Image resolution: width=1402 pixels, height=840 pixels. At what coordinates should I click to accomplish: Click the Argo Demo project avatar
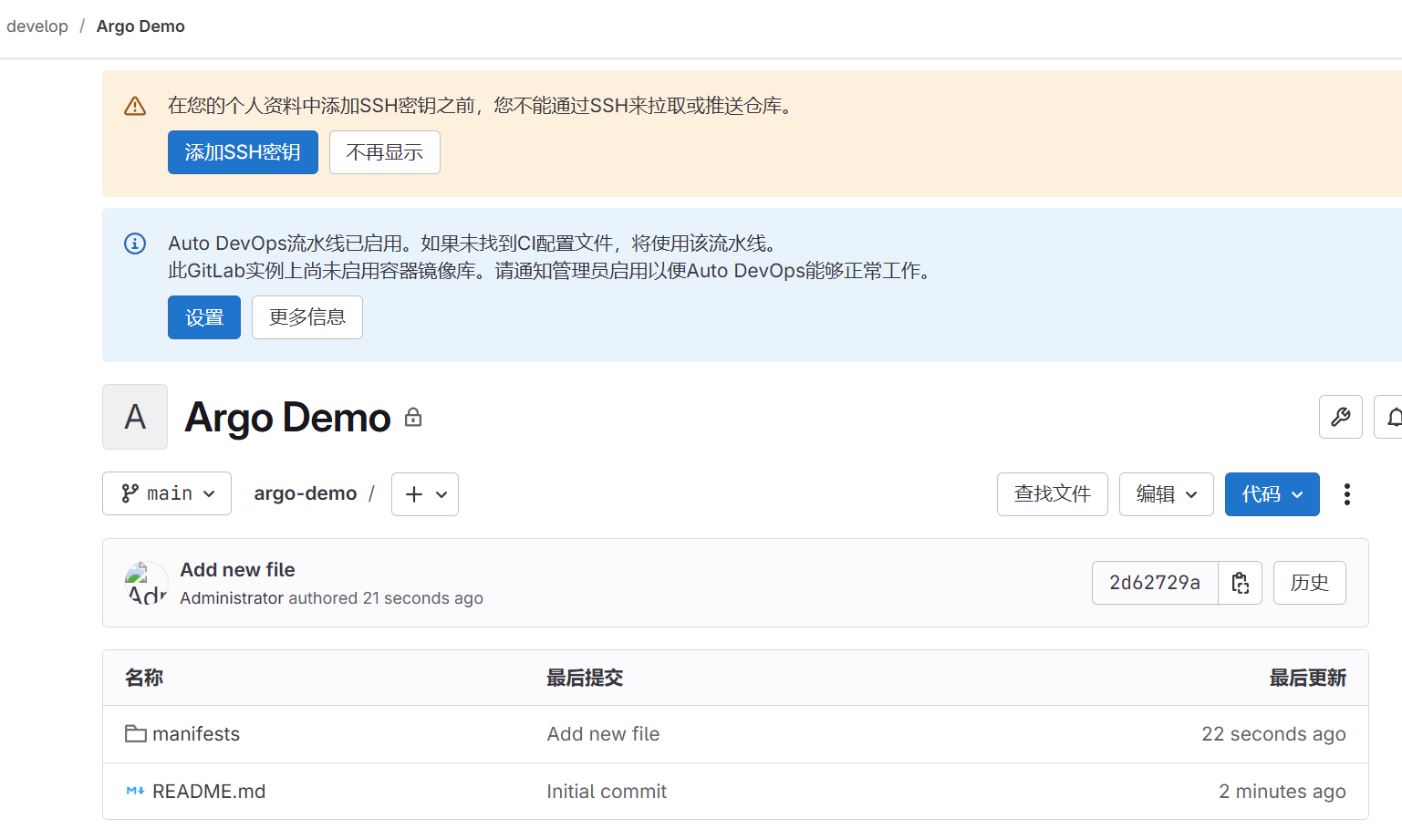[x=135, y=417]
